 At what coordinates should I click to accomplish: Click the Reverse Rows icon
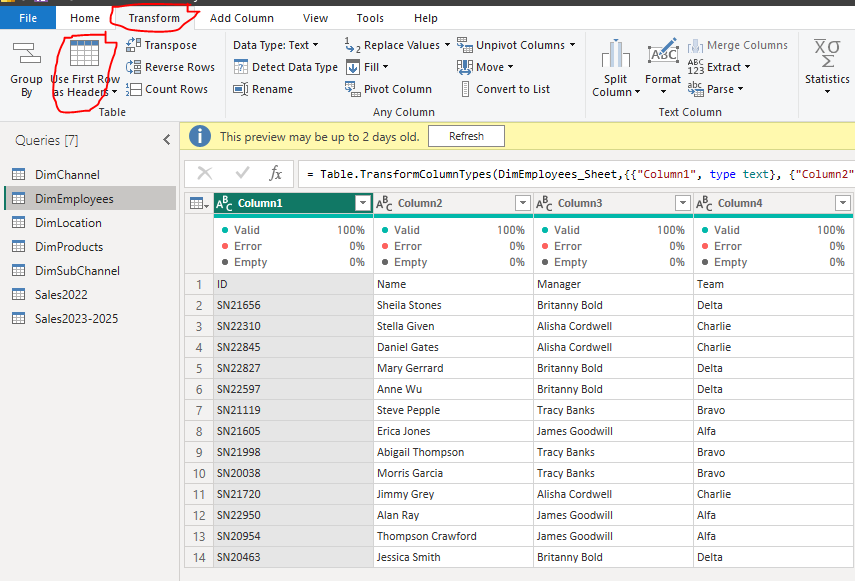tap(134, 67)
